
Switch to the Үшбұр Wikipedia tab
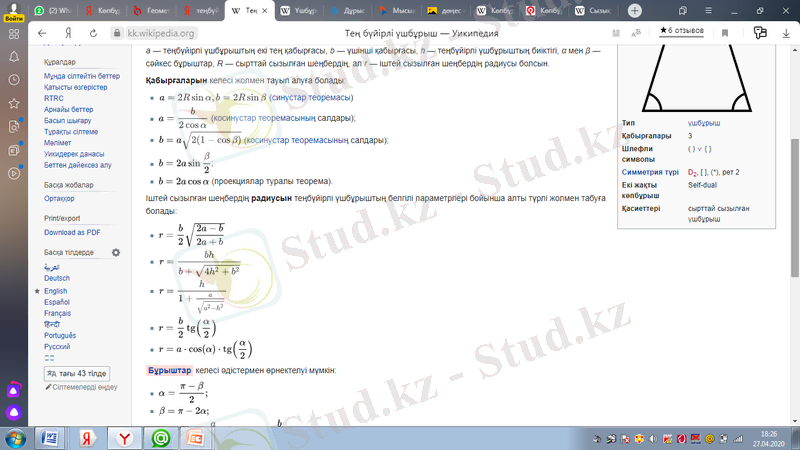click(x=299, y=10)
